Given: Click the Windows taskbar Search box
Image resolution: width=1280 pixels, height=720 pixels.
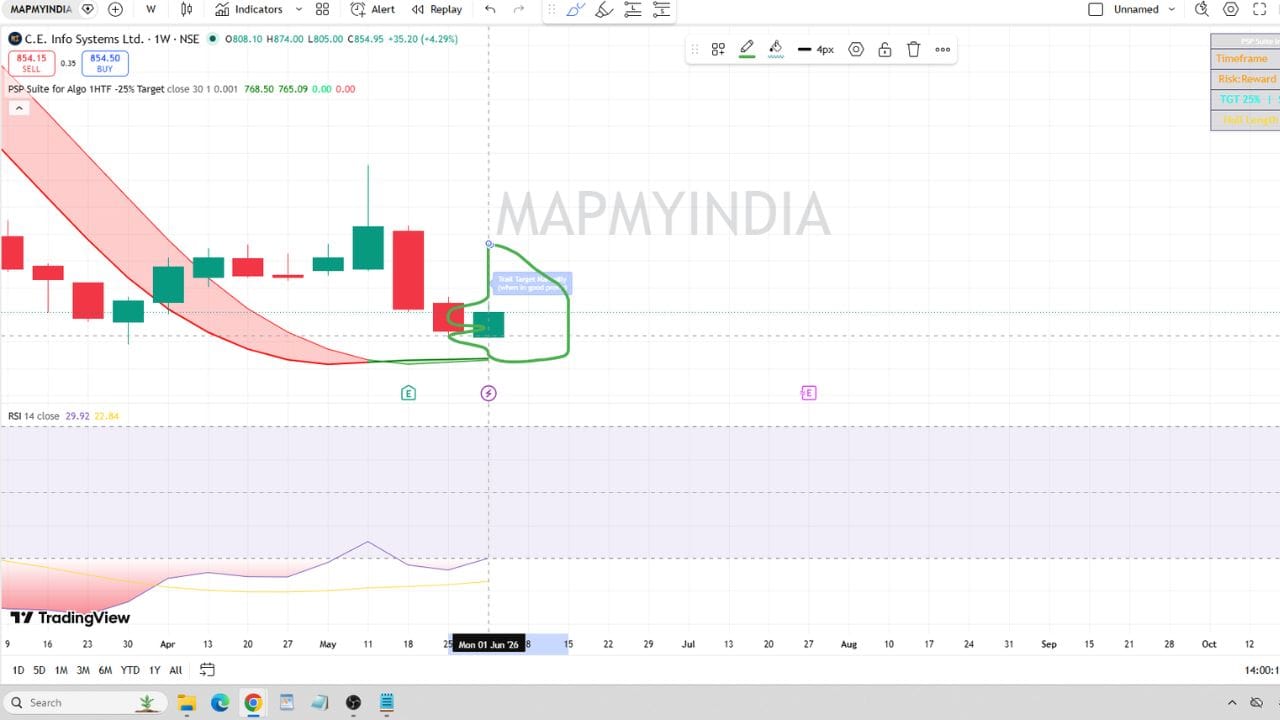Looking at the screenshot, I should 84,703.
